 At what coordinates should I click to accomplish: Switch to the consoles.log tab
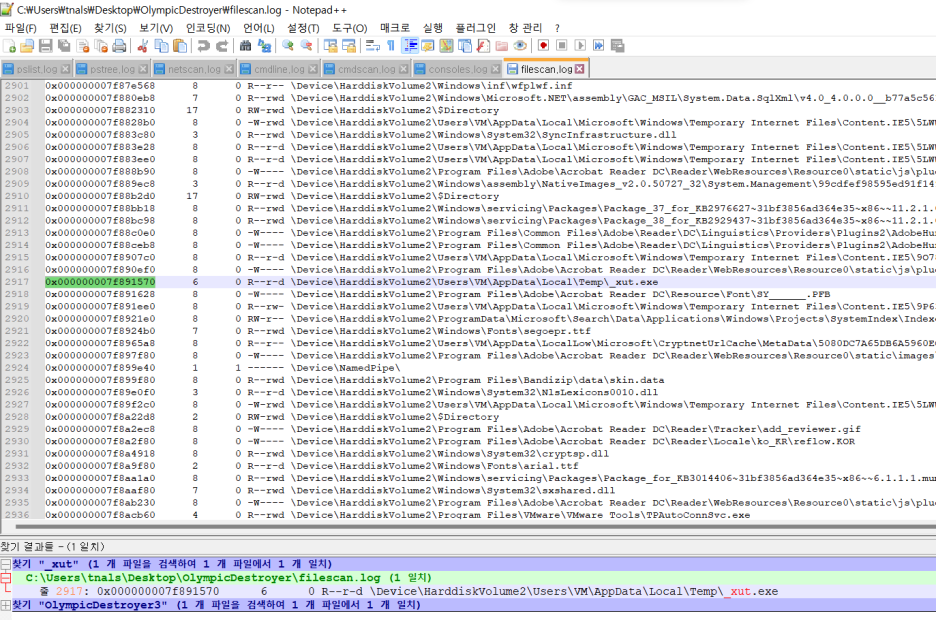tap(457, 69)
